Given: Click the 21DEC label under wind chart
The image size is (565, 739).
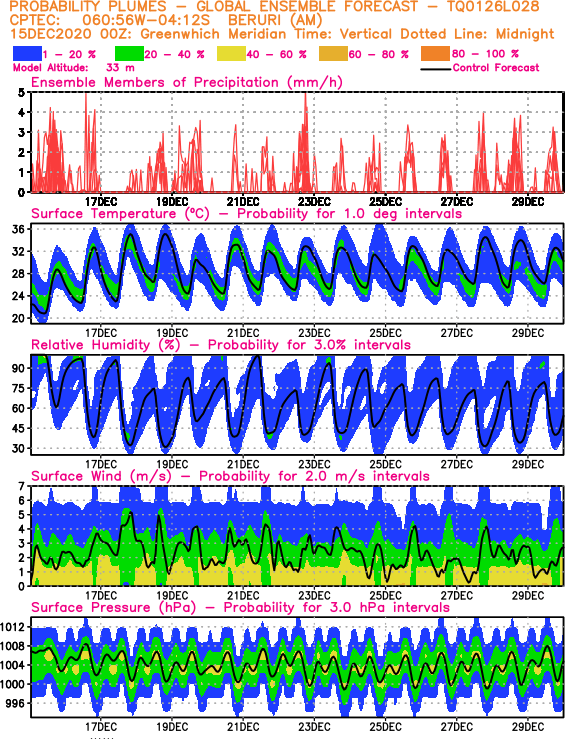Looking at the screenshot, I should [x=243, y=595].
